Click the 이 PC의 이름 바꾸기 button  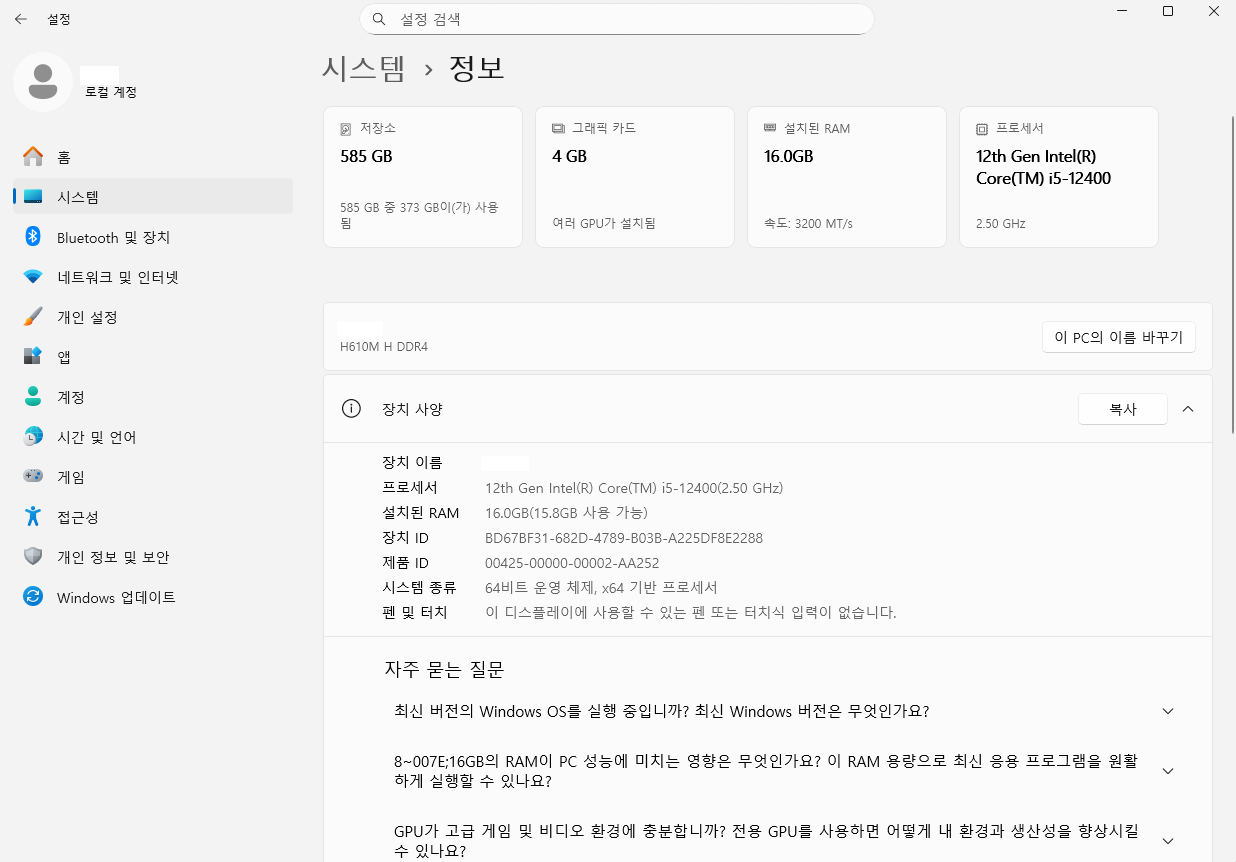[x=1118, y=338]
